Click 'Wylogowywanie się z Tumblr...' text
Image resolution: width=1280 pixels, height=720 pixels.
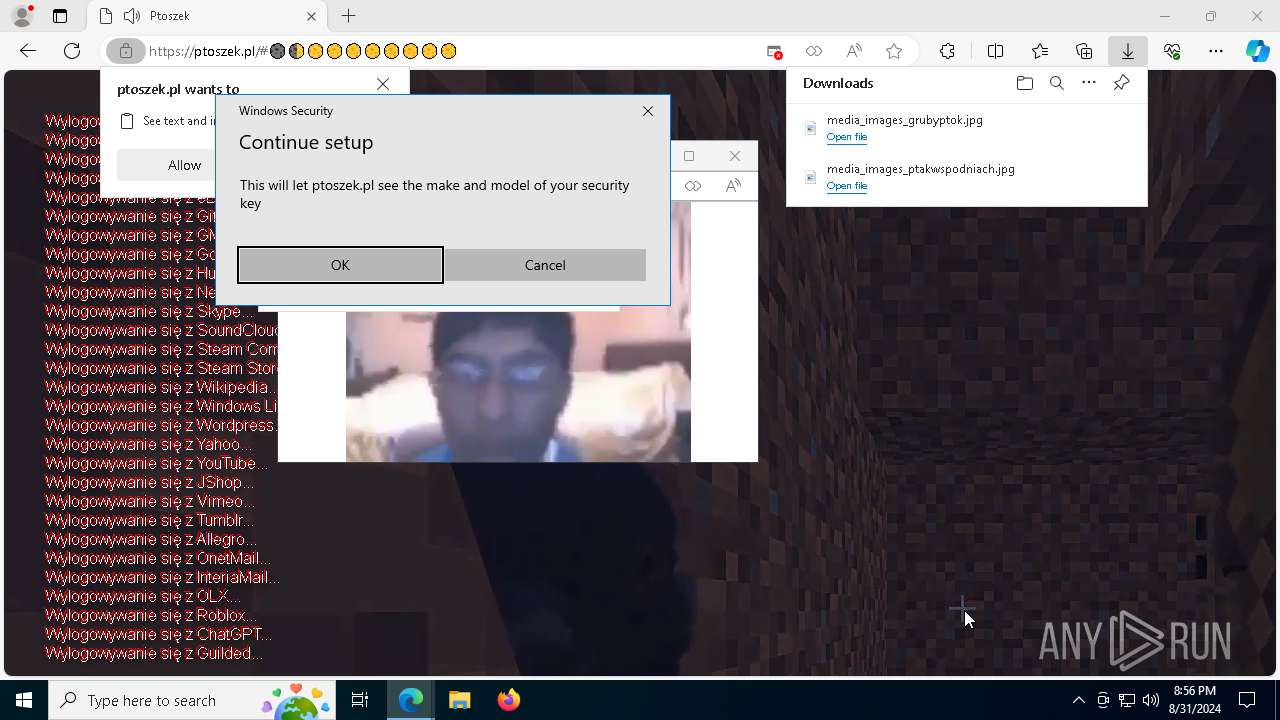[x=150, y=520]
